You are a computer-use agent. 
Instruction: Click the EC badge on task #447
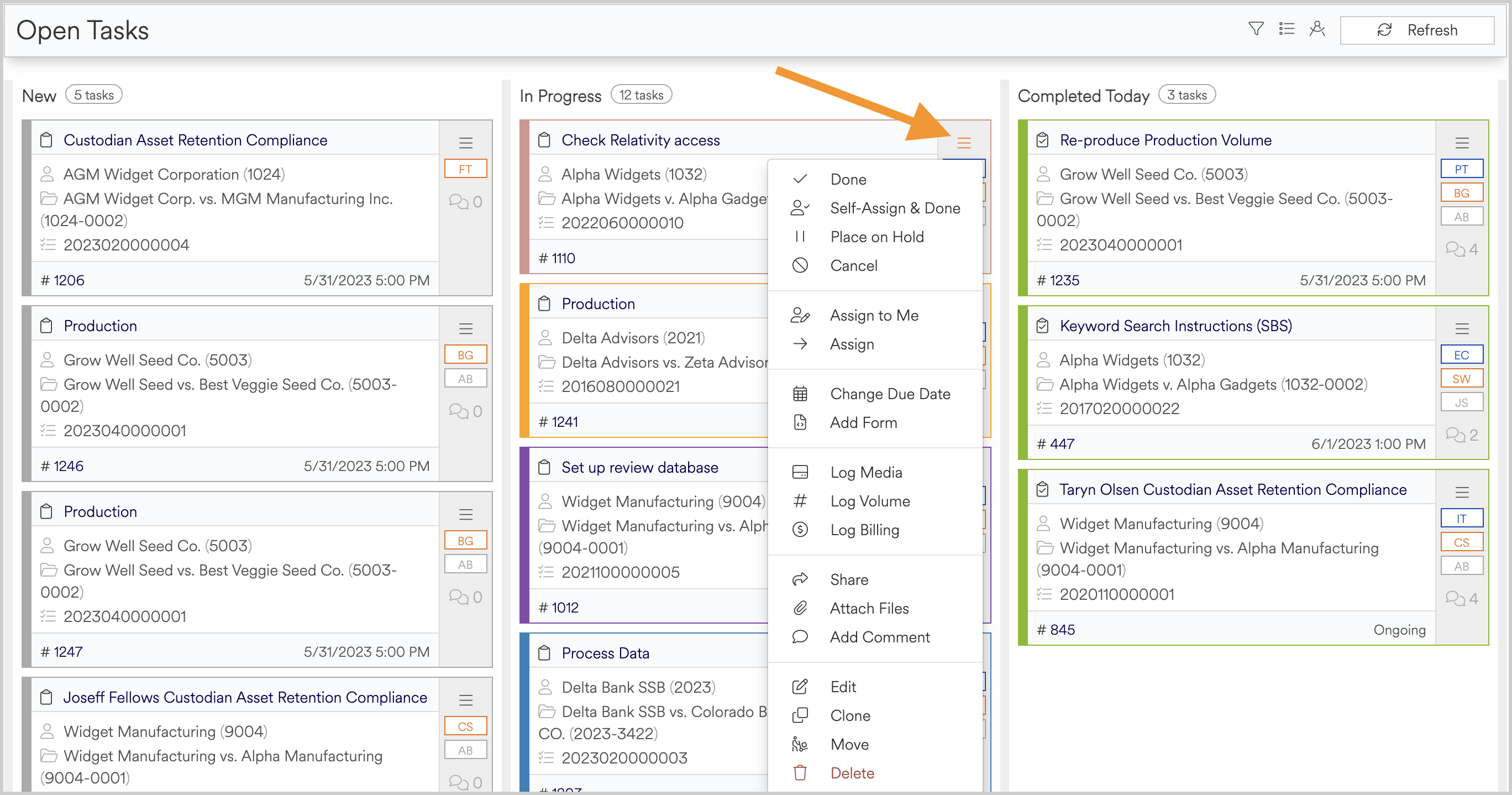1462,354
